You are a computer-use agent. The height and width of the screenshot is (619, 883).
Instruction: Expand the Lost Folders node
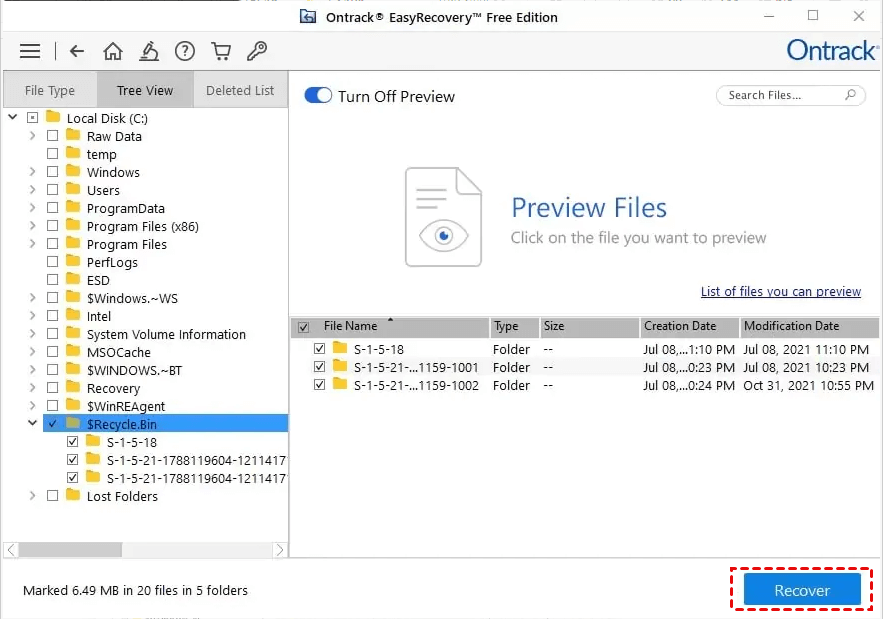[x=32, y=496]
